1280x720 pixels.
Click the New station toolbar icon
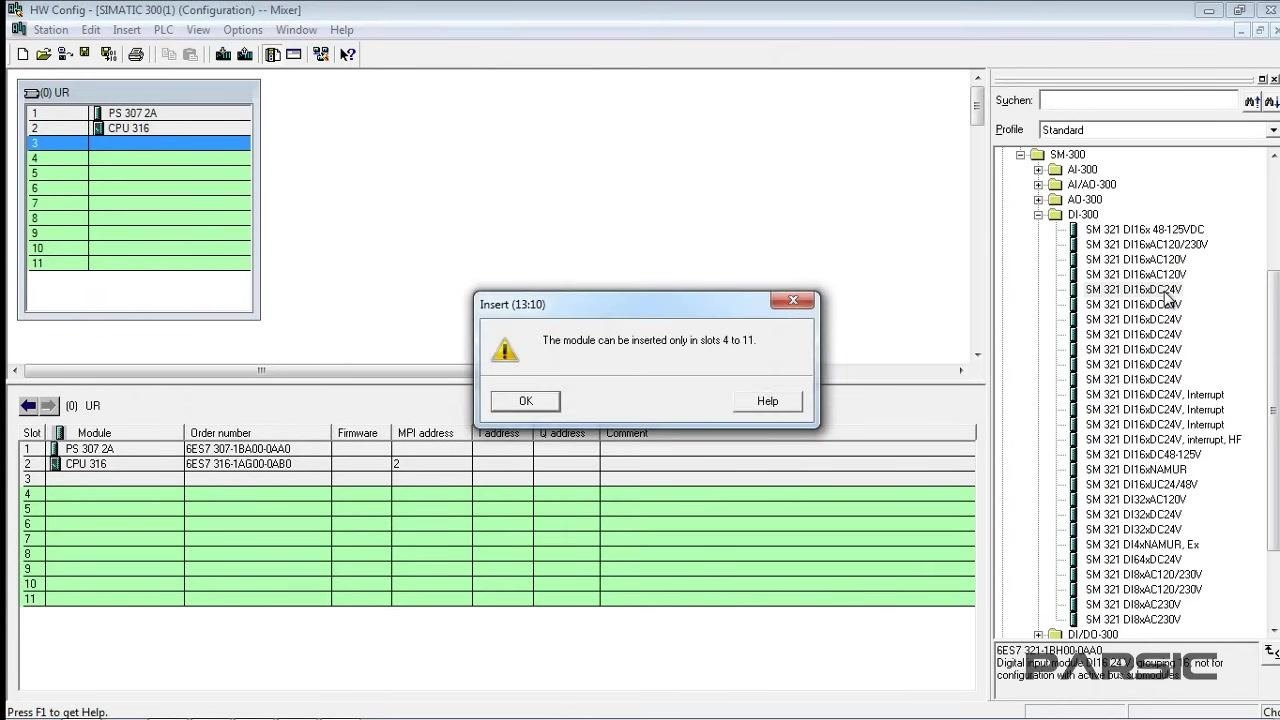tap(23, 54)
